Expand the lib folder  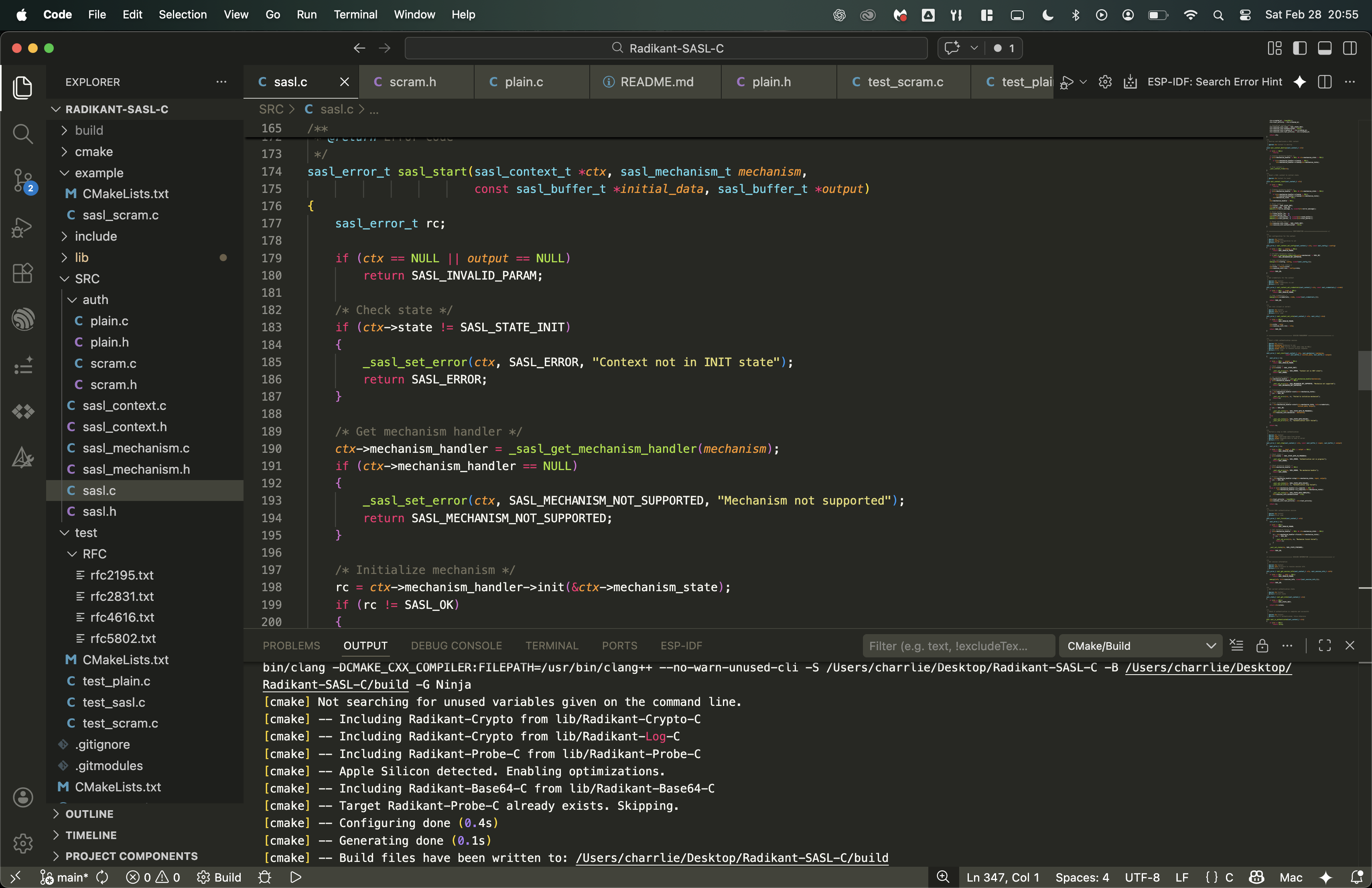click(x=145, y=257)
